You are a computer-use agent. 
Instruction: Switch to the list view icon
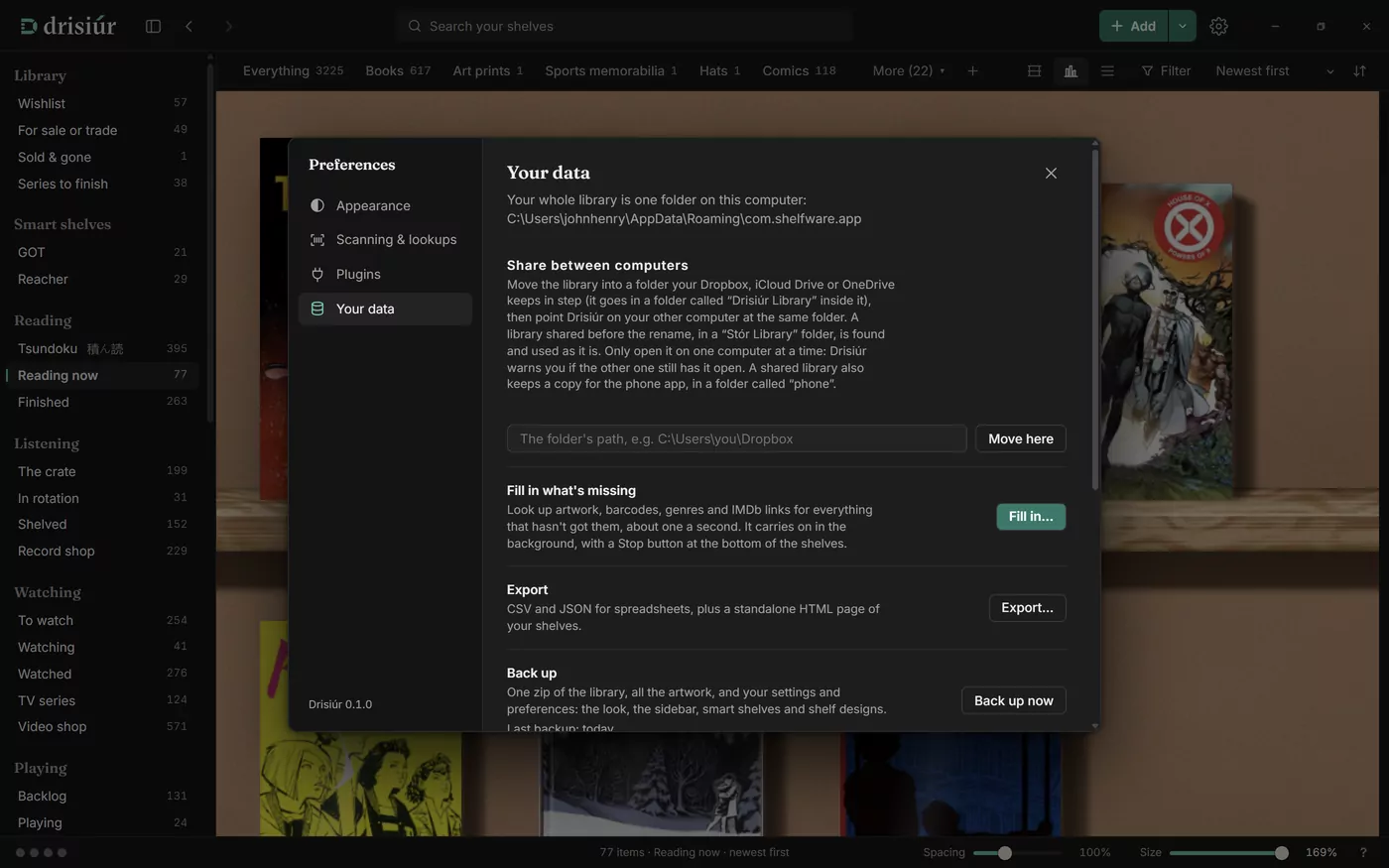pyautogui.click(x=1107, y=70)
